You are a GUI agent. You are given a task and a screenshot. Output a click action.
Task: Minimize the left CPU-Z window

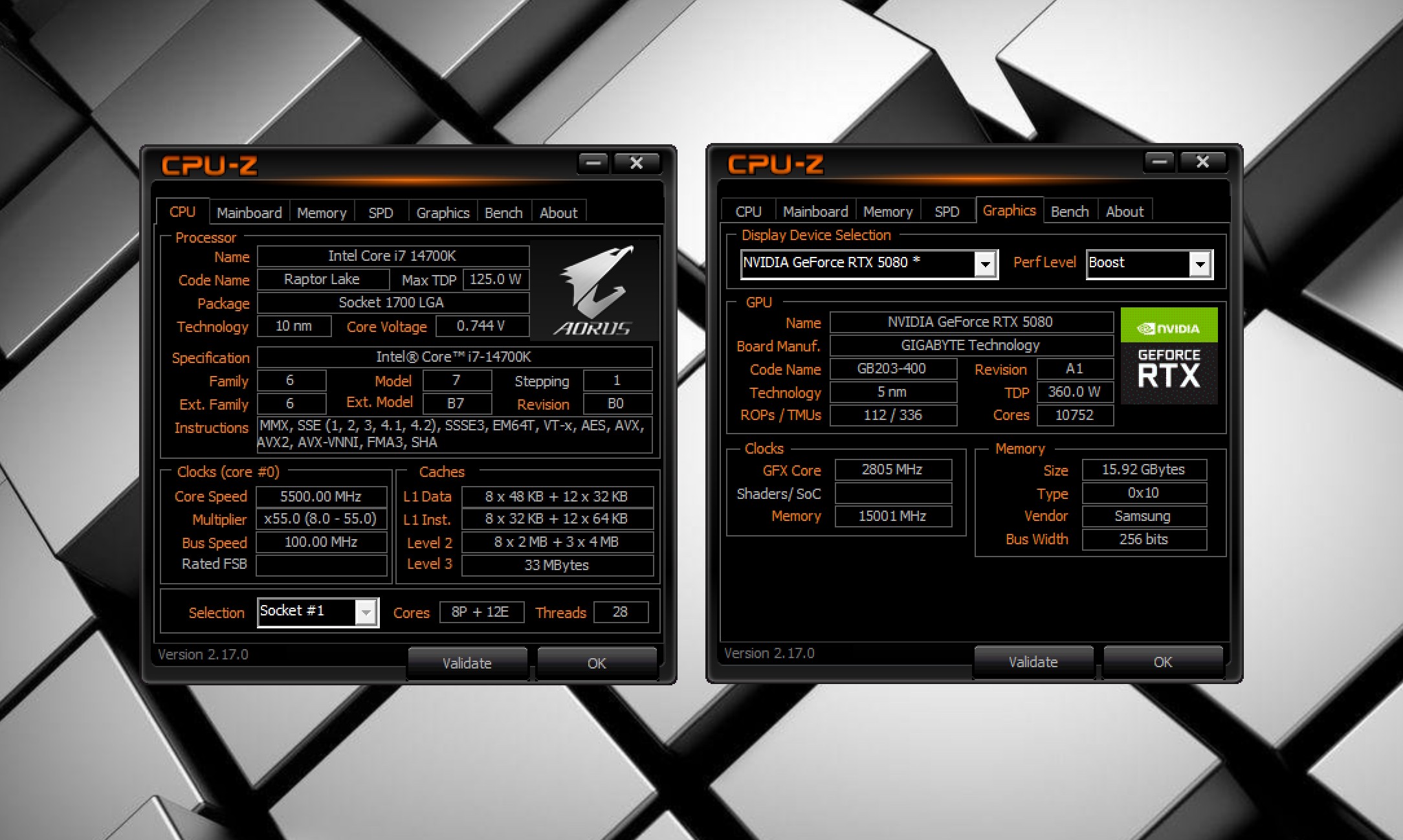[x=593, y=163]
